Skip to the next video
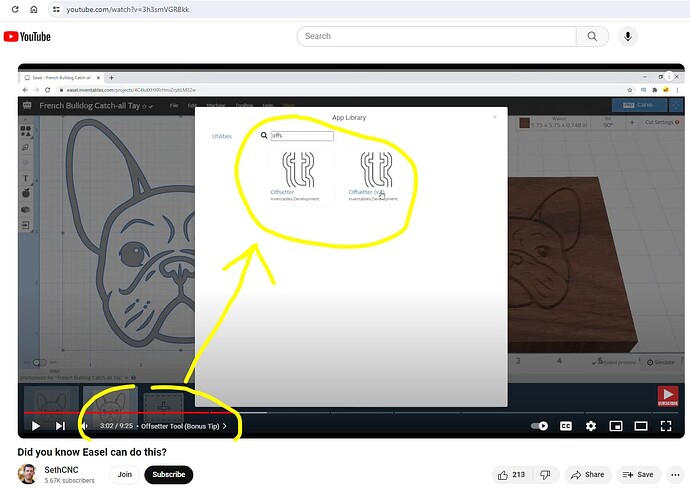 [60, 426]
